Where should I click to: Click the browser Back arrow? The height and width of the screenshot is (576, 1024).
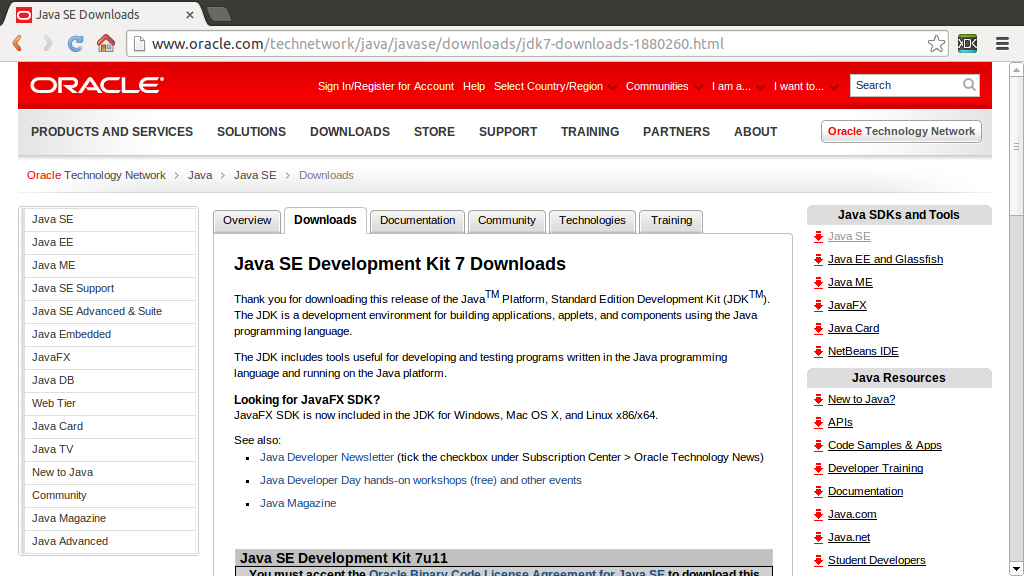18,44
